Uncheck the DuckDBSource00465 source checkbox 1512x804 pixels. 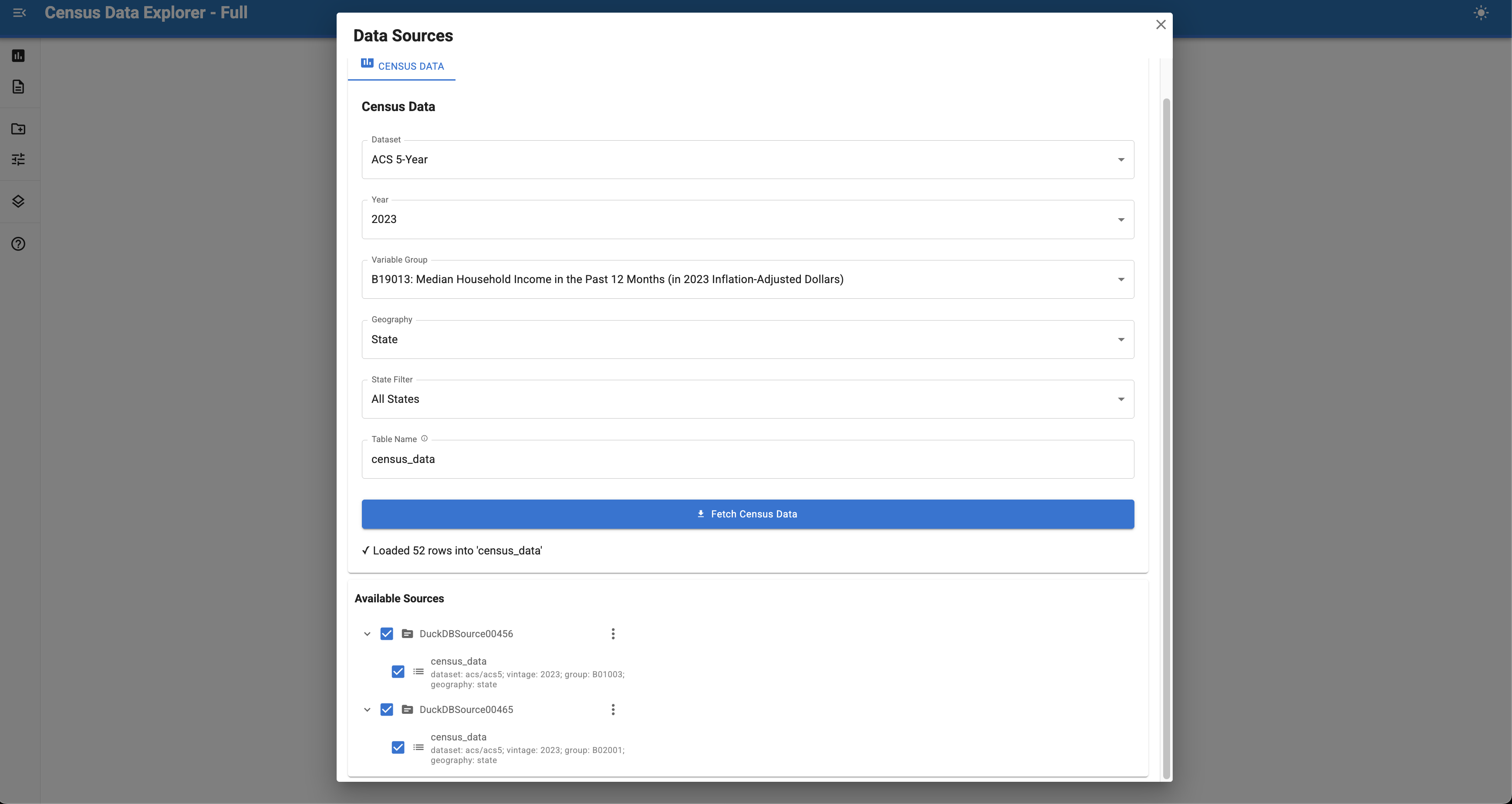coord(388,709)
